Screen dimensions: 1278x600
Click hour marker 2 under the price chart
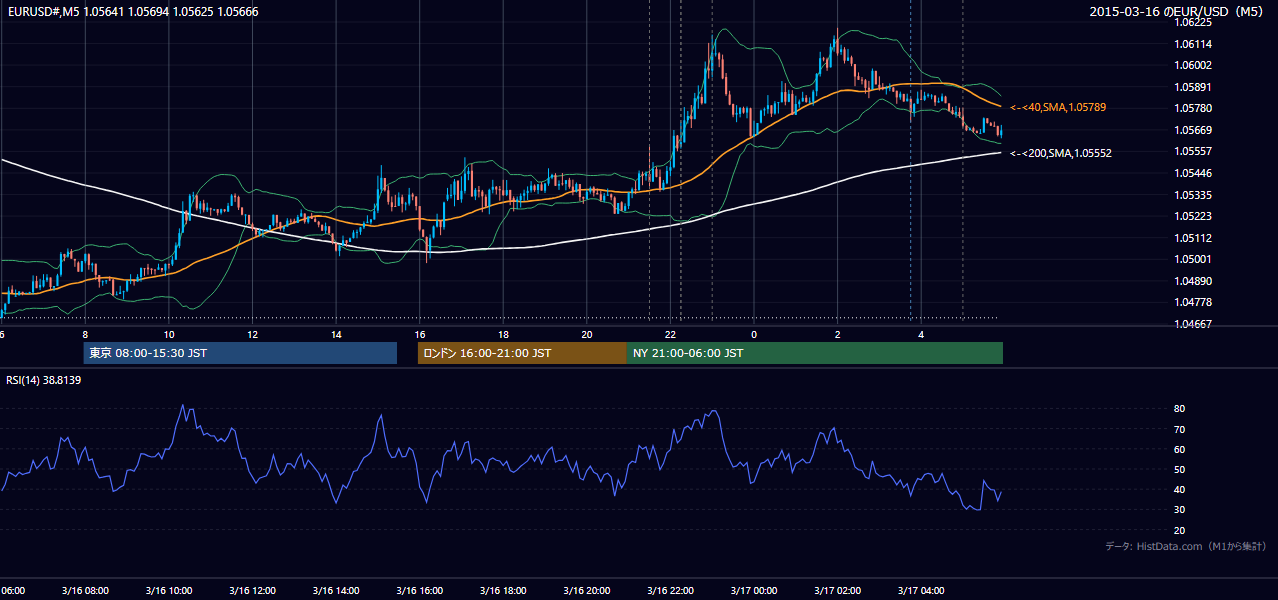(838, 334)
